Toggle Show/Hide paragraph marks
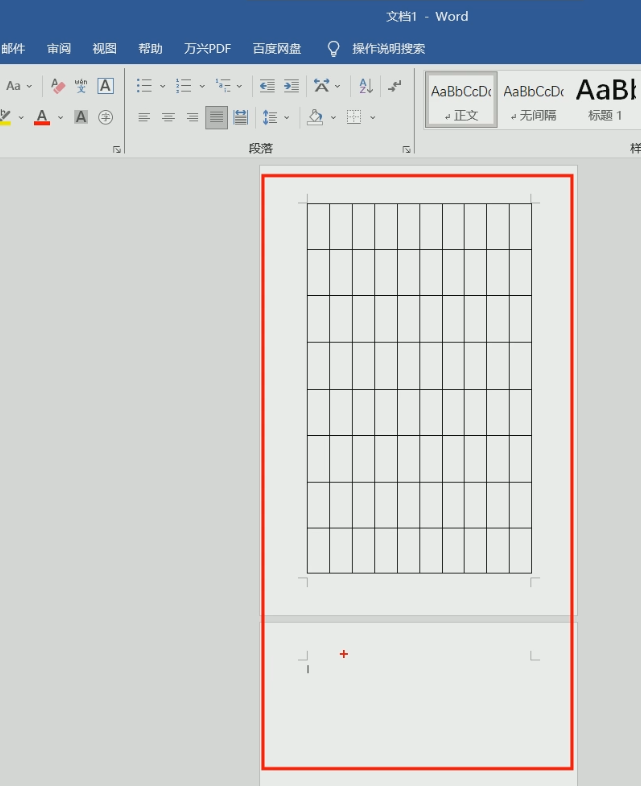The height and width of the screenshot is (786, 641). 395,86
